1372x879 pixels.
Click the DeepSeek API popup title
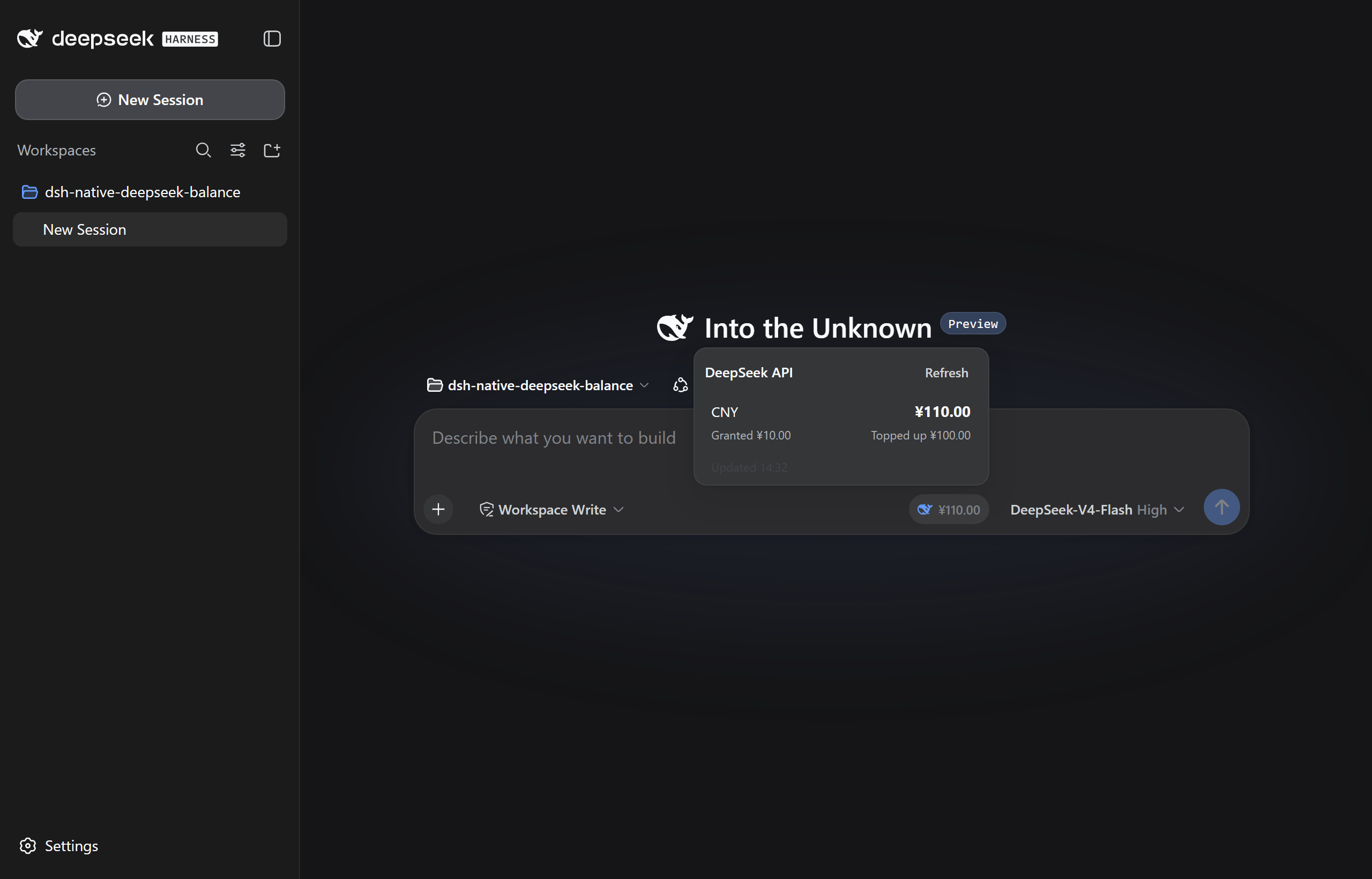pyautogui.click(x=749, y=373)
